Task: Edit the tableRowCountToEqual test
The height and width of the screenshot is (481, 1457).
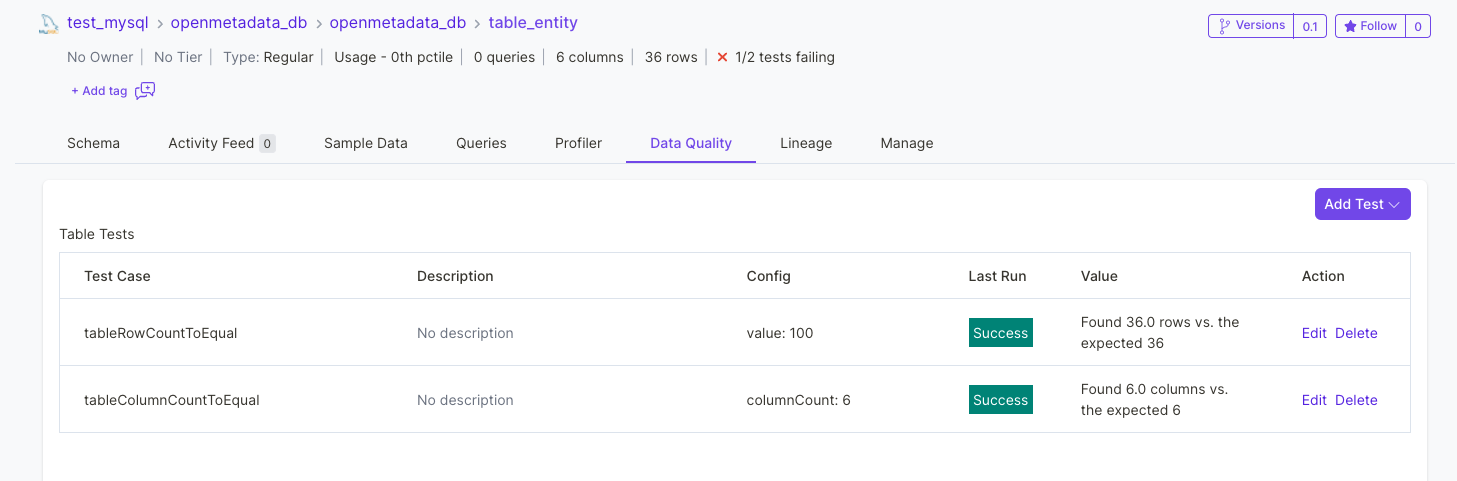Action: (1314, 333)
